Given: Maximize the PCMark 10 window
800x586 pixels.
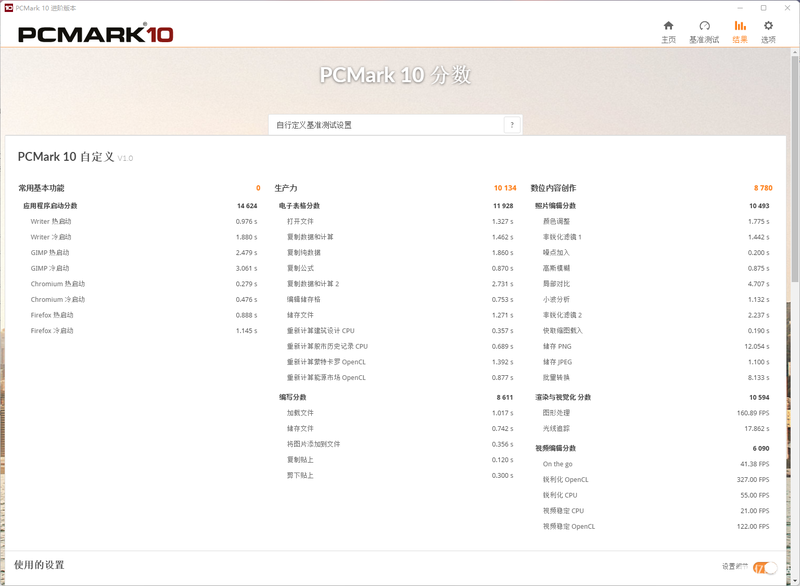Looking at the screenshot, I should coord(764,8).
